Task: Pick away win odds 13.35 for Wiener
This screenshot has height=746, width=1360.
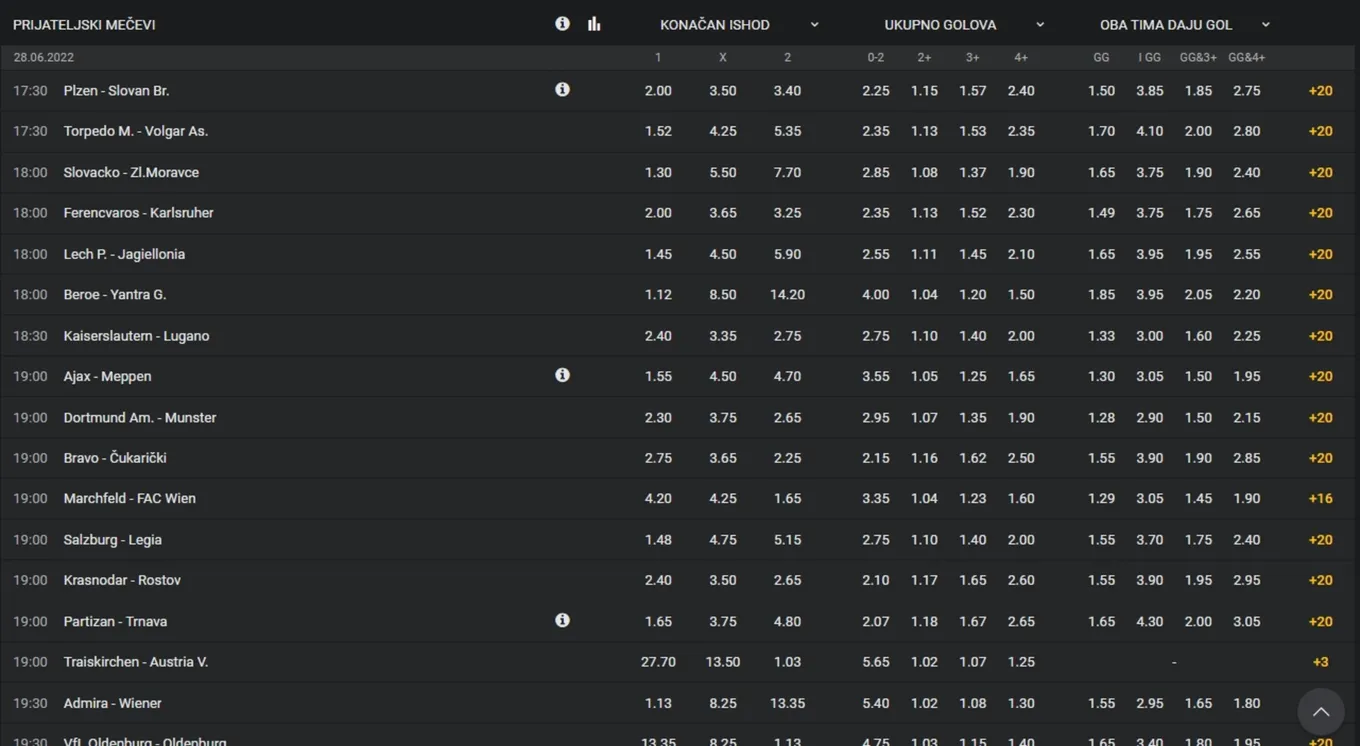Action: (787, 703)
